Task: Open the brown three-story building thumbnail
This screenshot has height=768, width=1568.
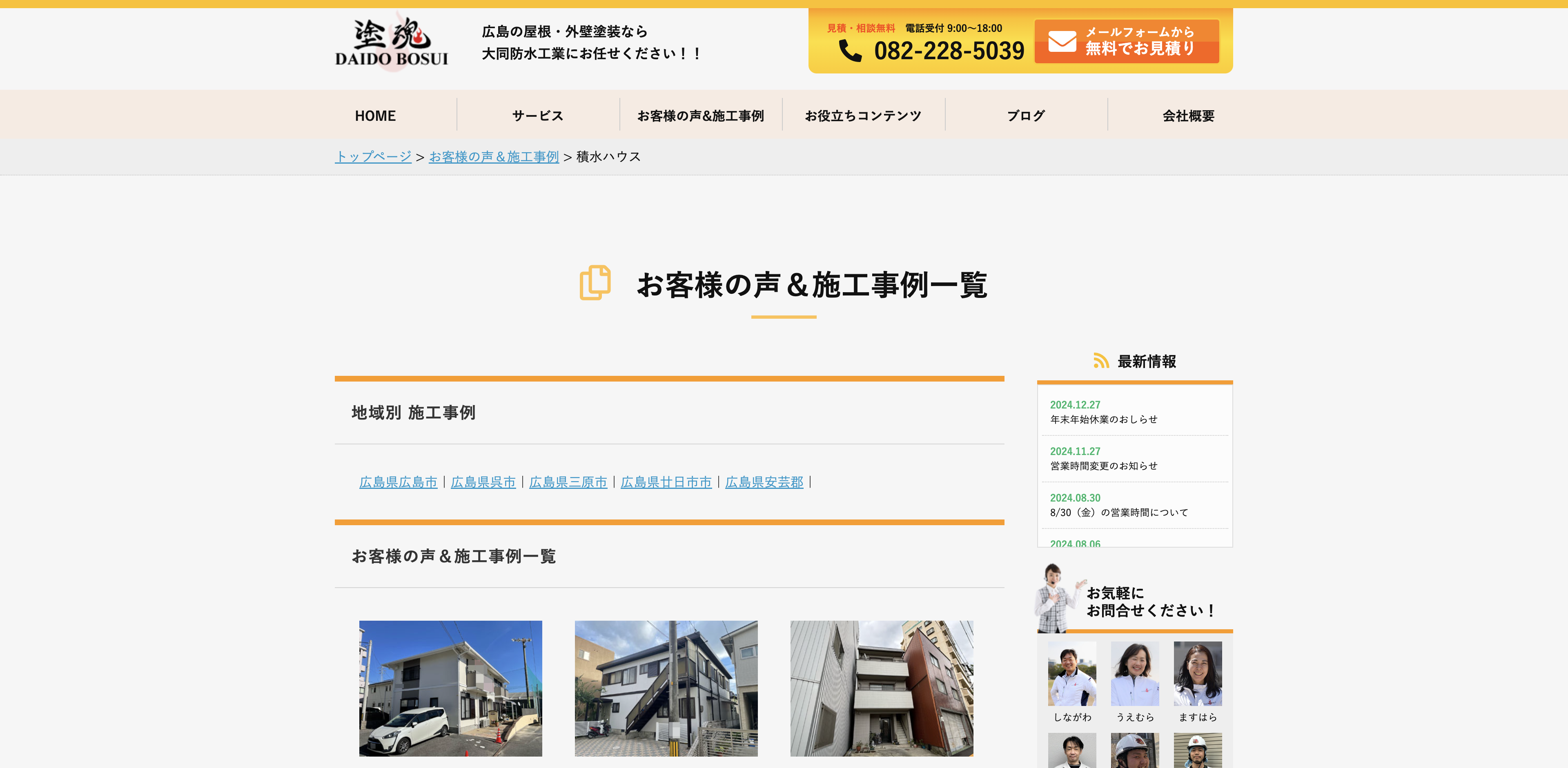Action: point(882,688)
